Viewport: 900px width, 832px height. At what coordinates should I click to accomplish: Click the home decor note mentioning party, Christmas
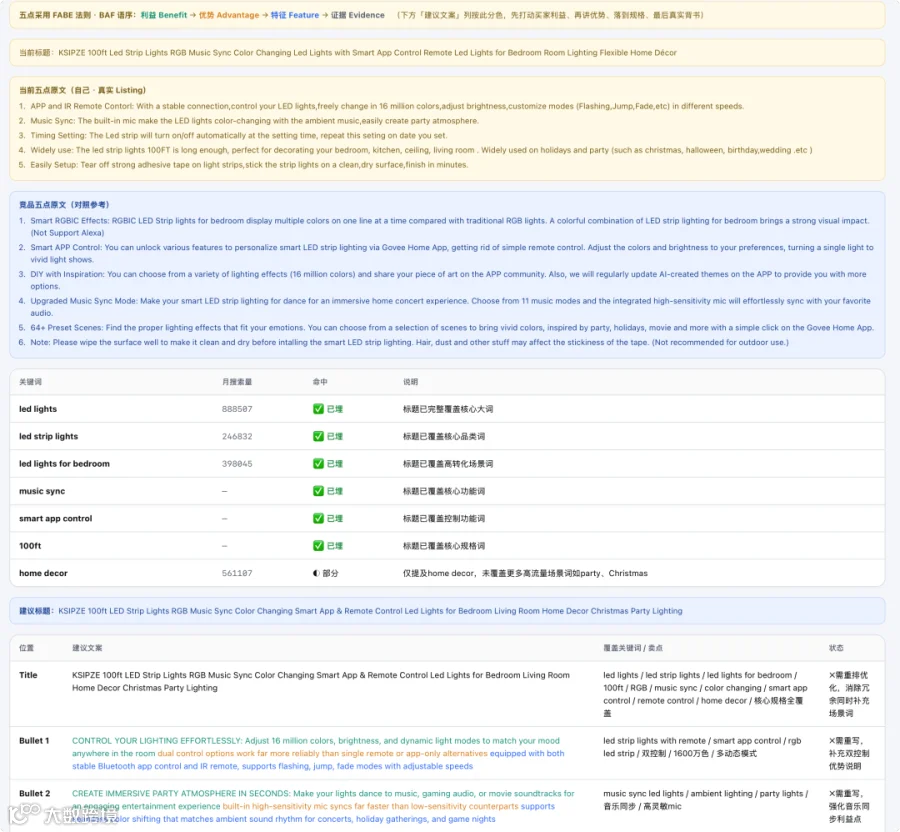pyautogui.click(x=525, y=573)
